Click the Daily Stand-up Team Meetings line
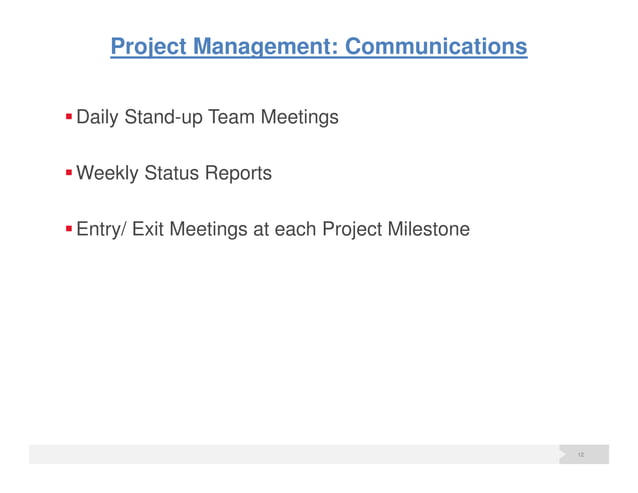638x493 pixels. tap(208, 118)
